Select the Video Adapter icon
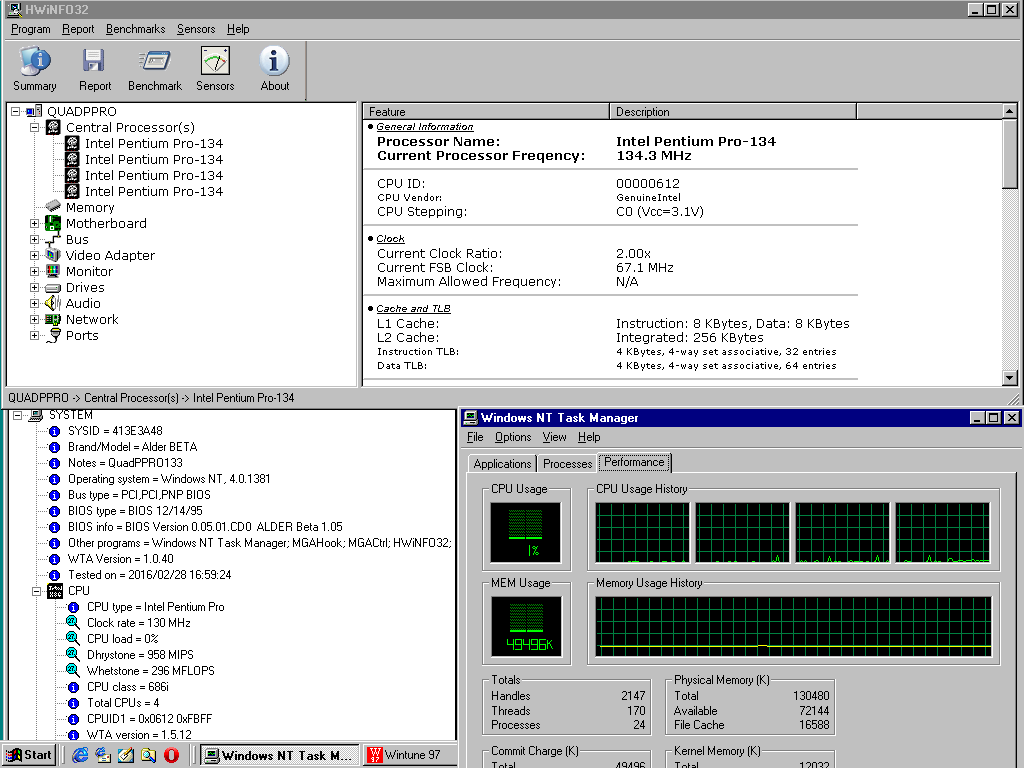 tap(54, 255)
